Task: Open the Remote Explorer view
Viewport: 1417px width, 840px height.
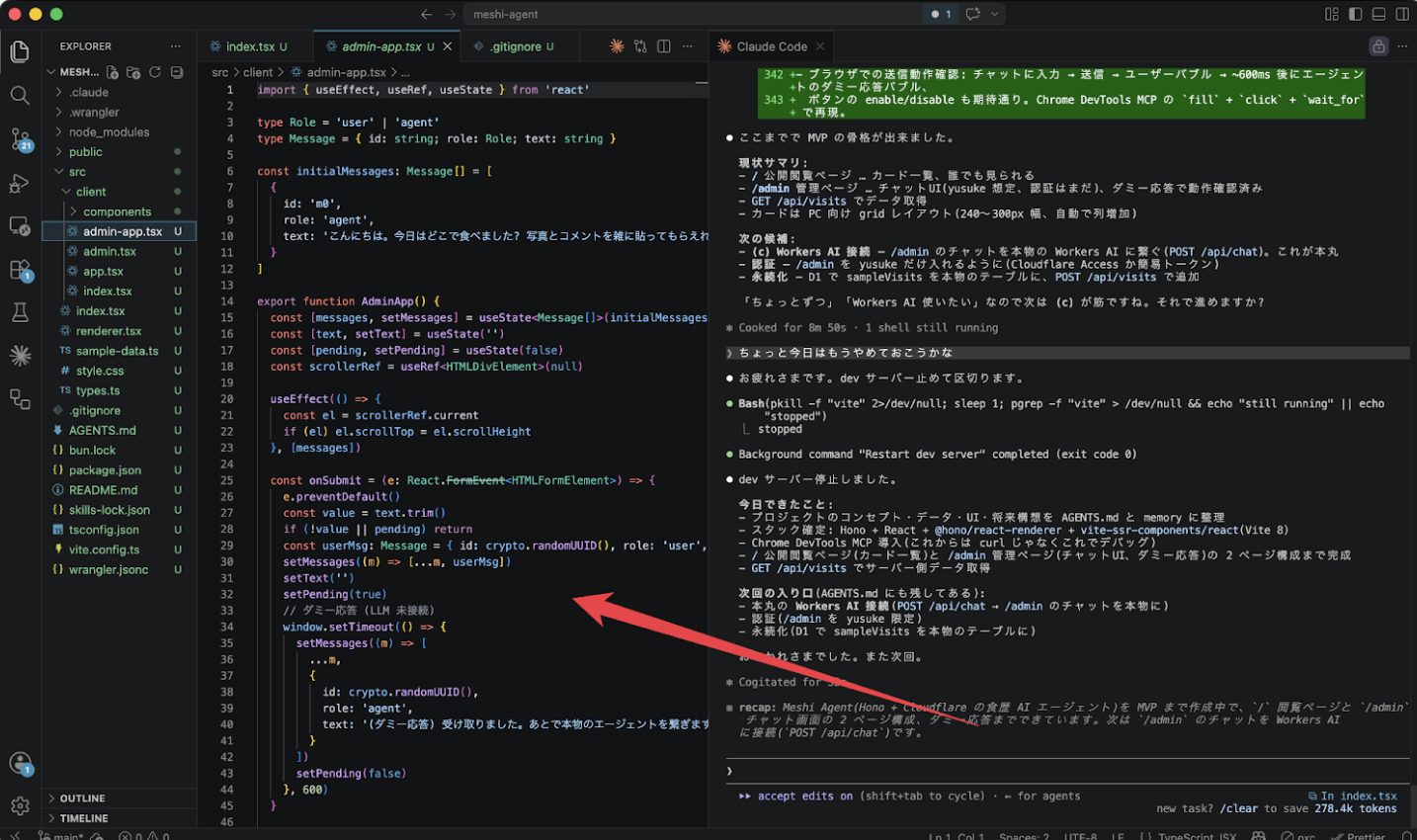Action: pos(20,226)
